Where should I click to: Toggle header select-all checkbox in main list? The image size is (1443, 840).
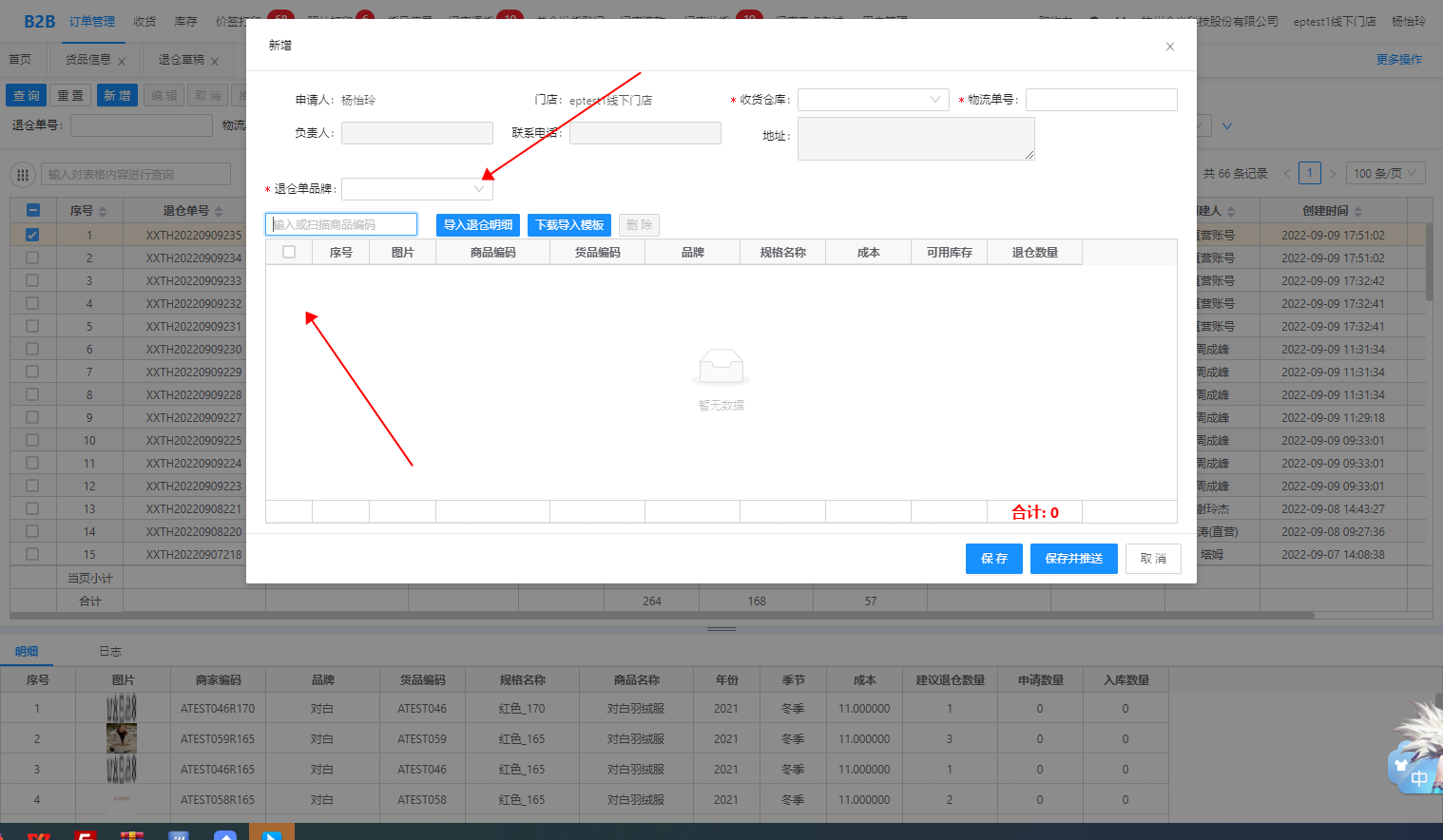pyautogui.click(x=32, y=210)
